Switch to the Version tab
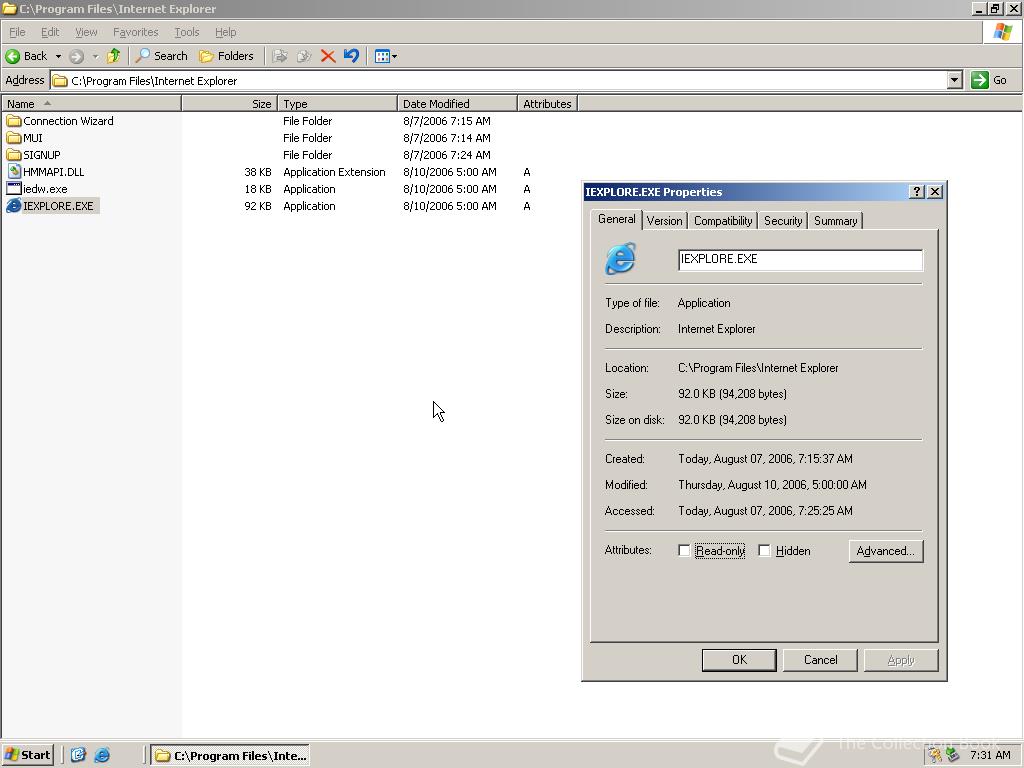The height and width of the screenshot is (768, 1024). click(x=664, y=221)
